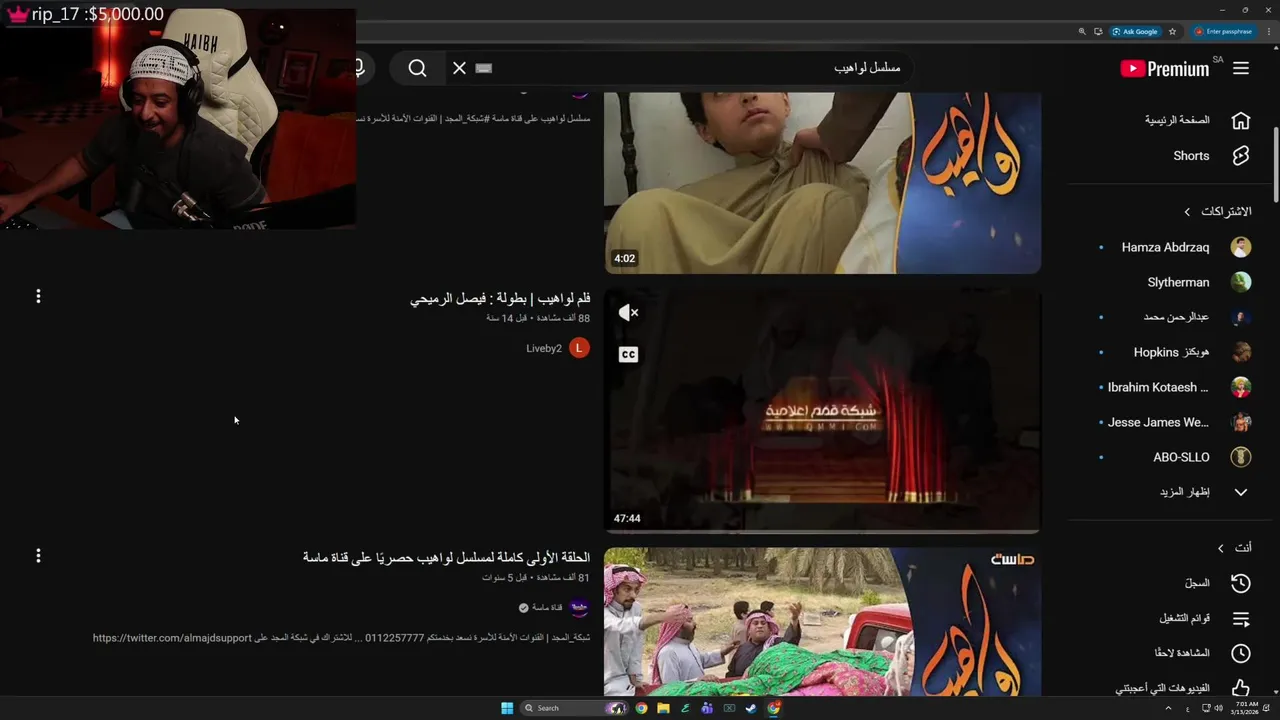This screenshot has height=720, width=1280.
Task: Open Microsoft Teams from taskbar
Action: click(x=707, y=708)
